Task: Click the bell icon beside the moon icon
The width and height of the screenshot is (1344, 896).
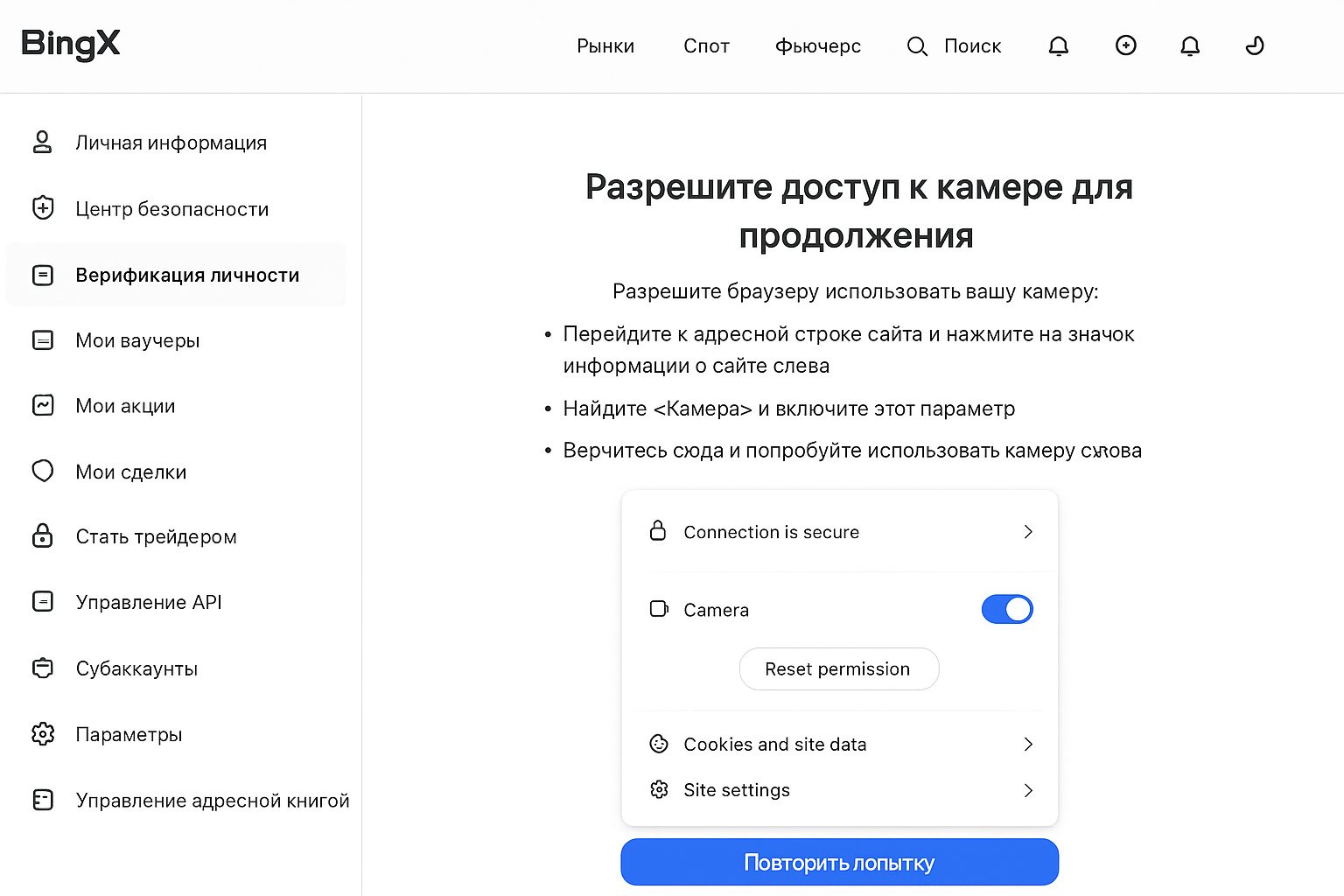Action: (x=1190, y=46)
